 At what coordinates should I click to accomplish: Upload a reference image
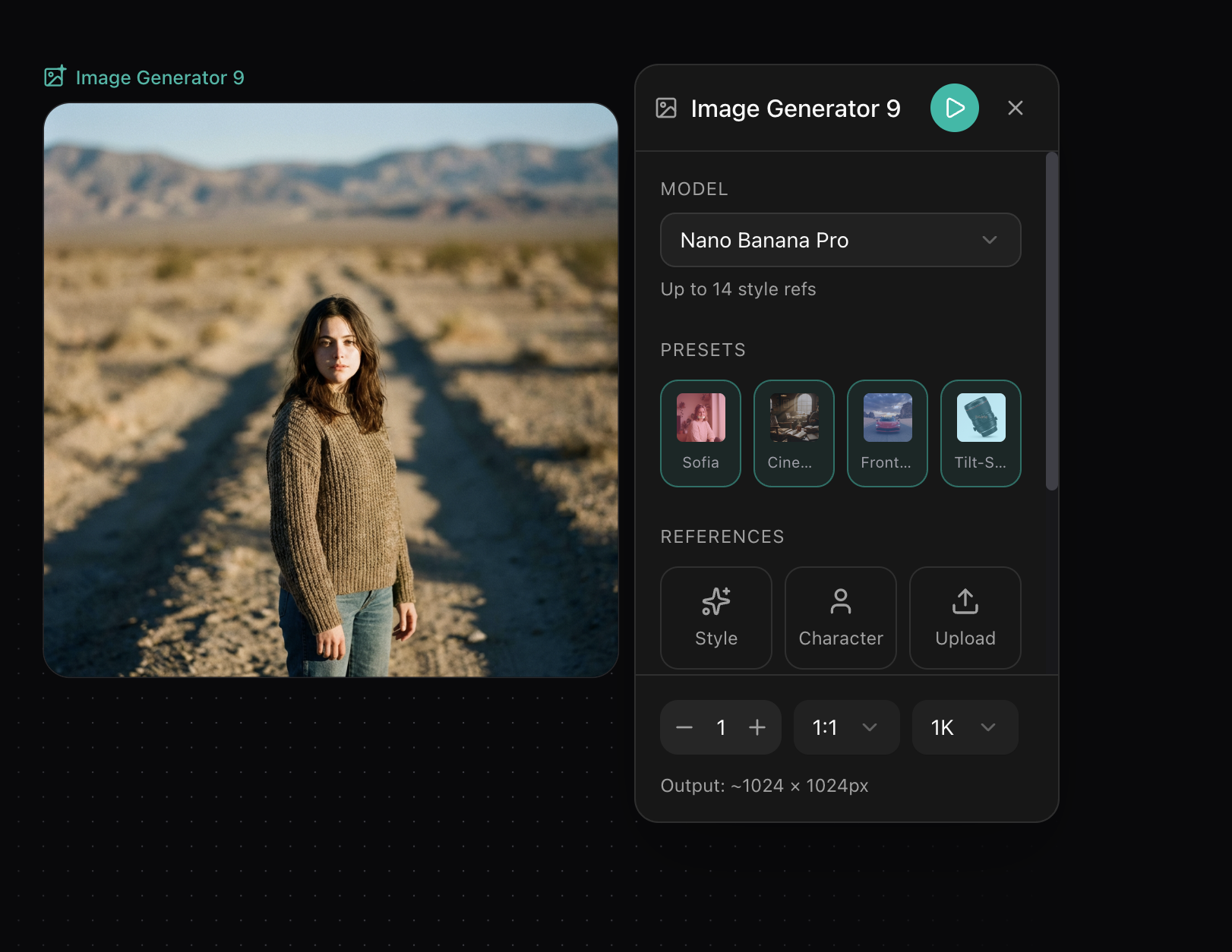pos(965,618)
